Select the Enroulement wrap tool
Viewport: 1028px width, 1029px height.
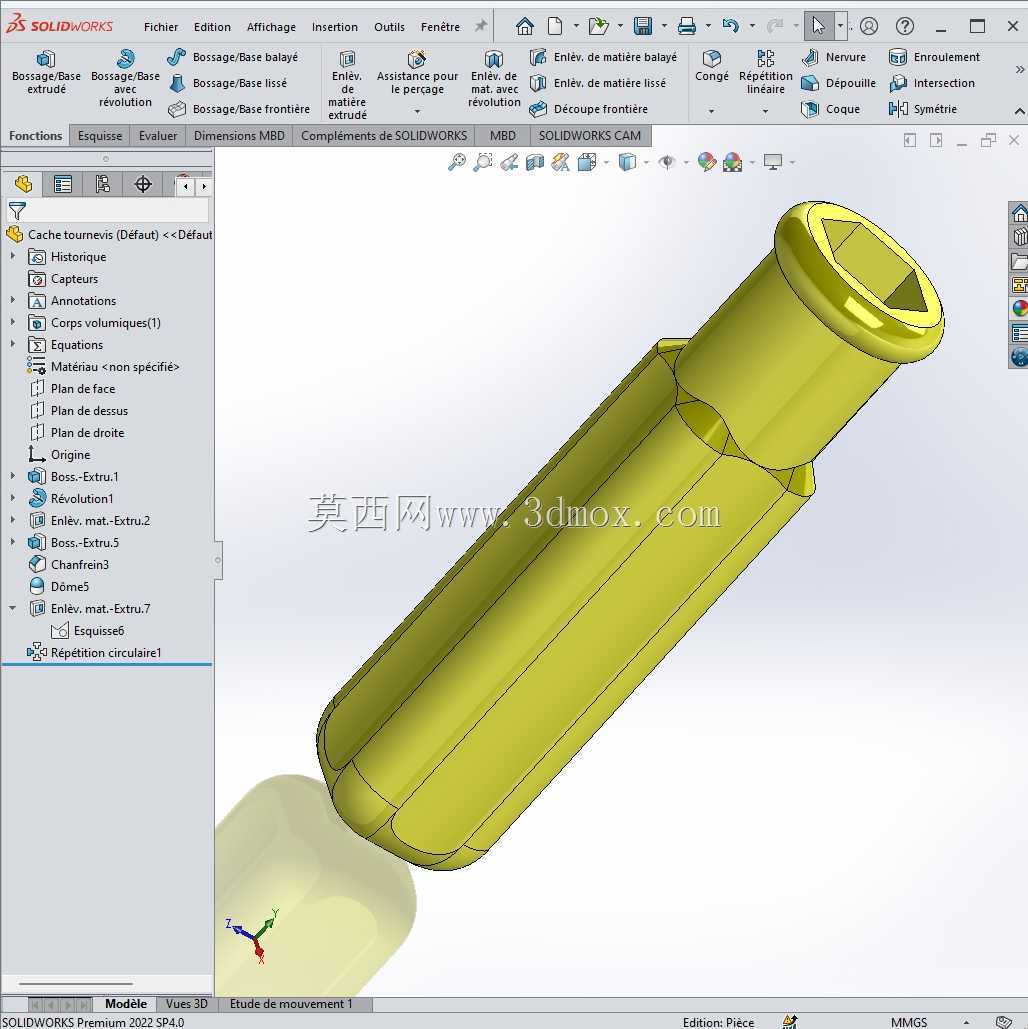(935, 57)
